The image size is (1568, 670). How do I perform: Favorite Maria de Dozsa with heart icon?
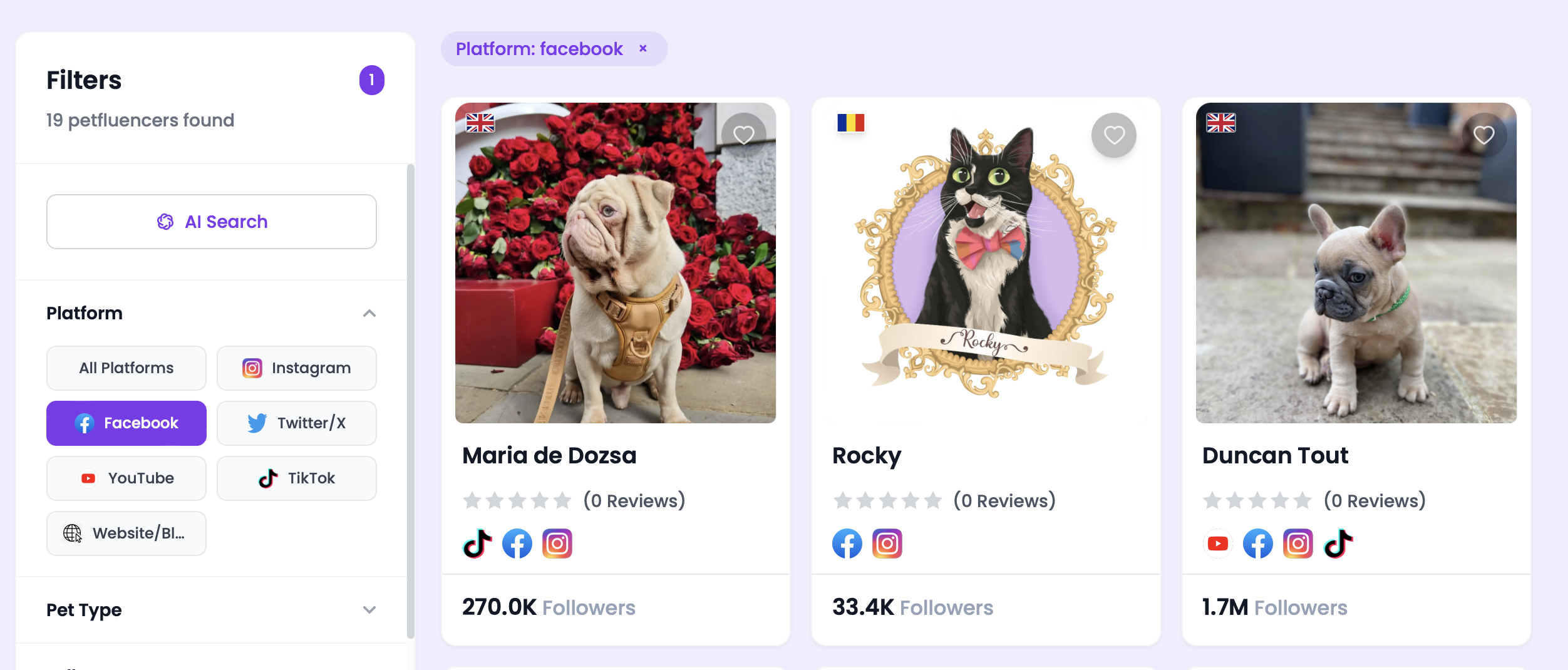pyautogui.click(x=743, y=135)
